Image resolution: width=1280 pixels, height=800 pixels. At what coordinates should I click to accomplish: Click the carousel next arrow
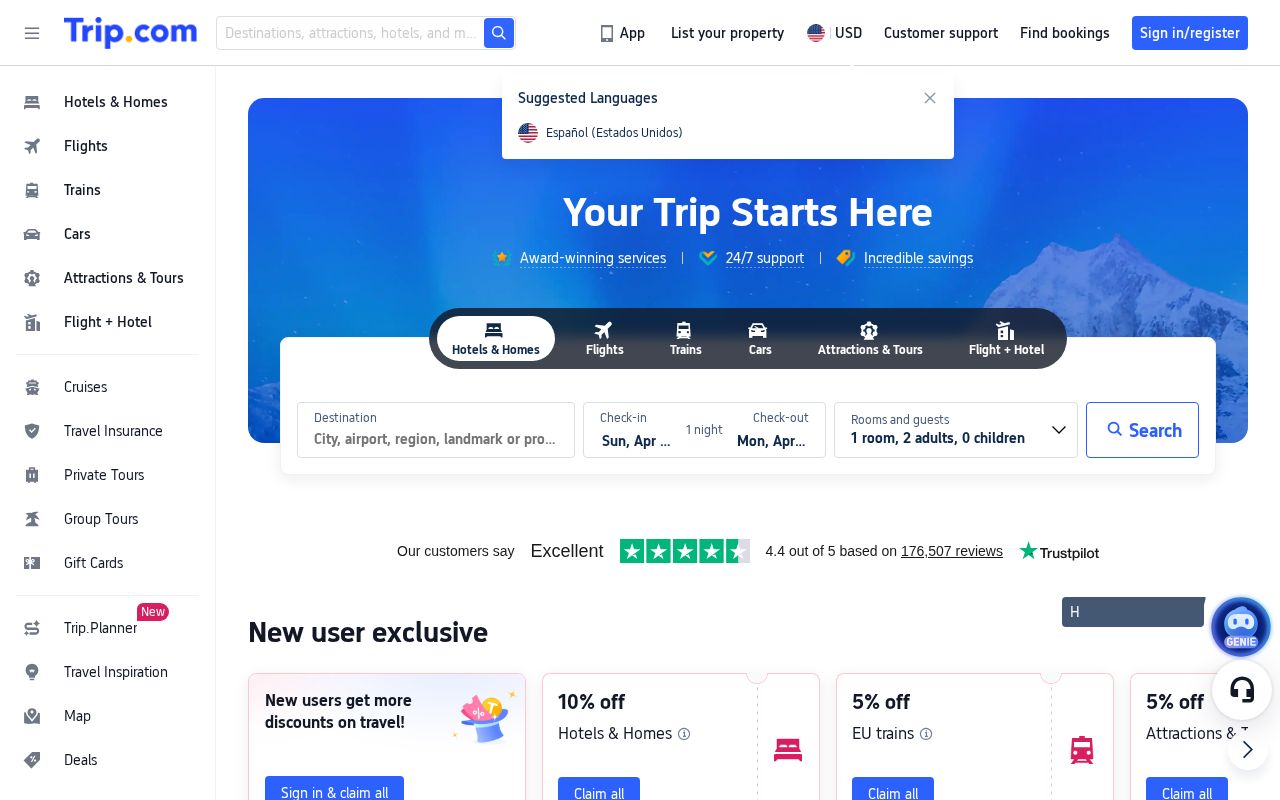point(1248,749)
